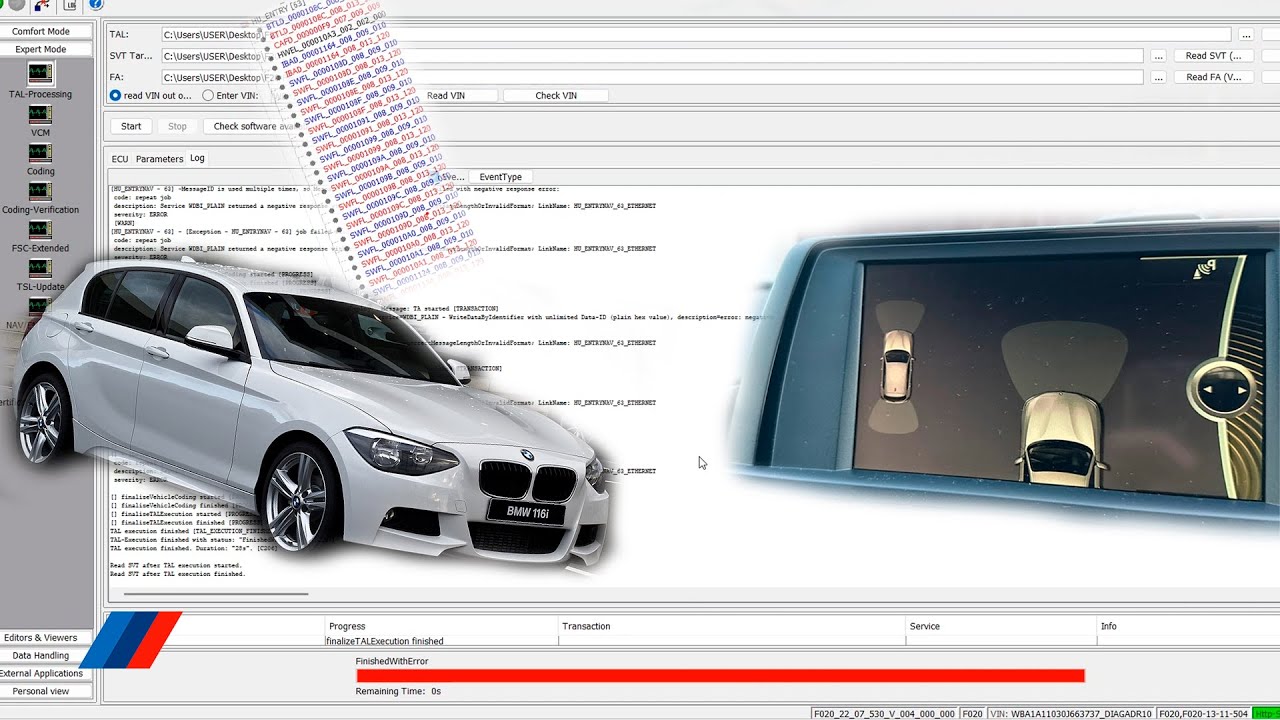Open the Personal view section
Image resolution: width=1280 pixels, height=720 pixels.
coord(41,692)
